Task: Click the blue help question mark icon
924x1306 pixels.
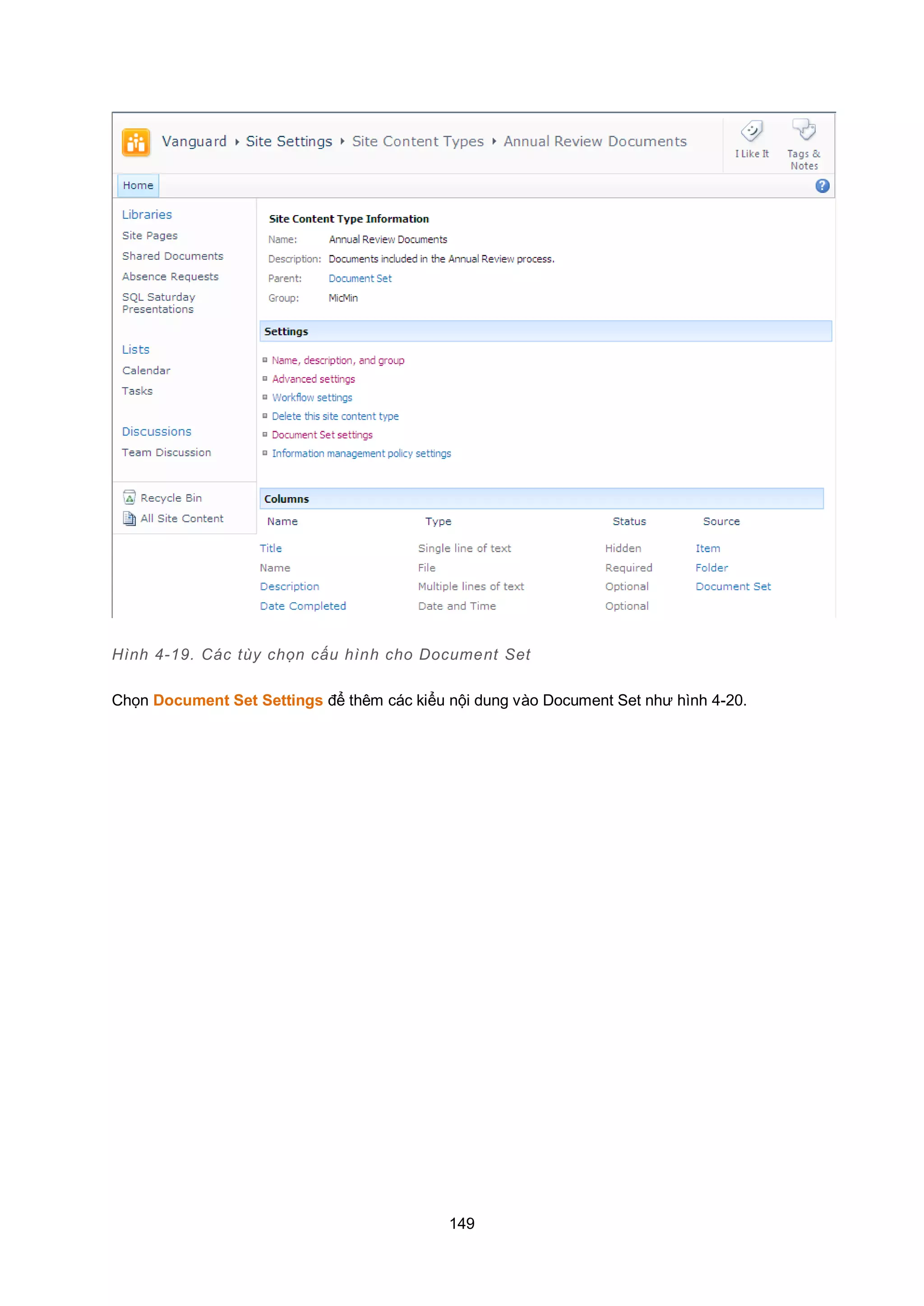Action: coord(822,186)
